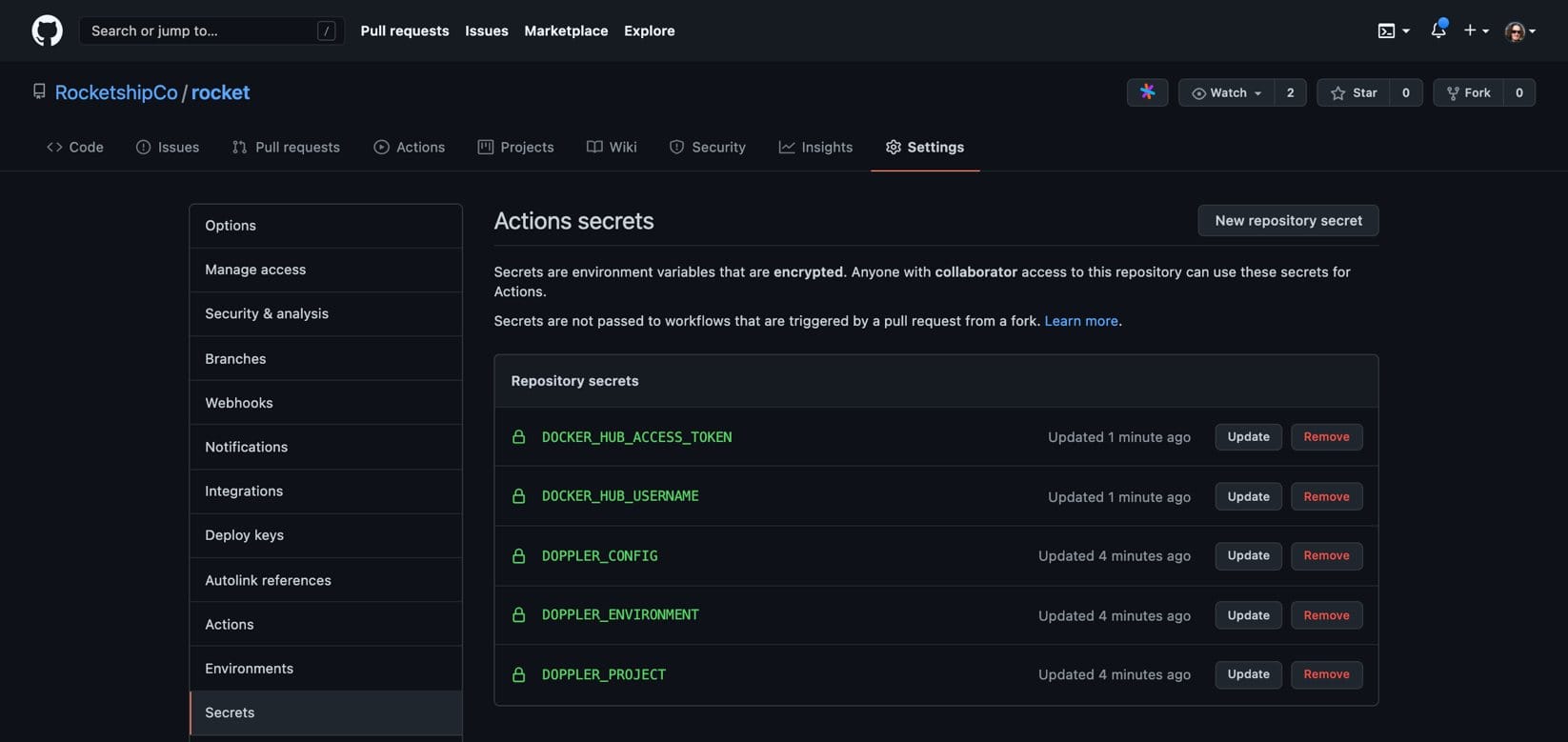
Task: Open the Code tab
Action: pyautogui.click(x=75, y=147)
